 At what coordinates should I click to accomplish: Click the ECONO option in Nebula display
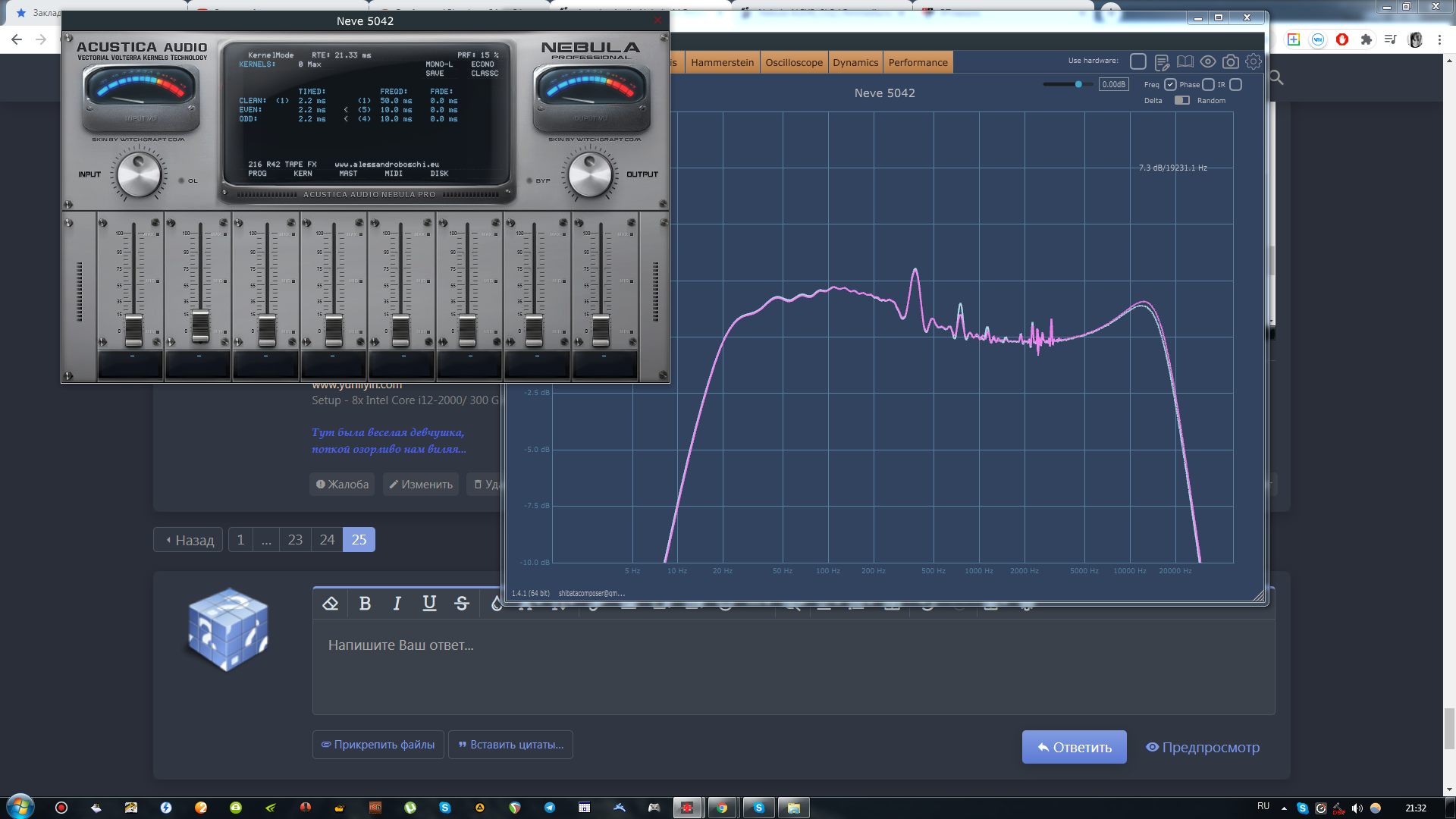[482, 64]
